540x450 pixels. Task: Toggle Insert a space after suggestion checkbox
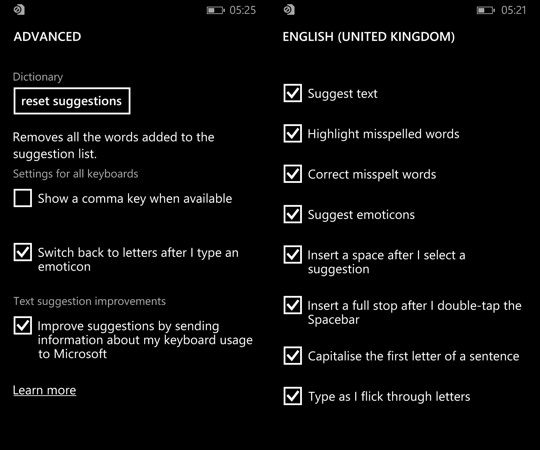293,254
